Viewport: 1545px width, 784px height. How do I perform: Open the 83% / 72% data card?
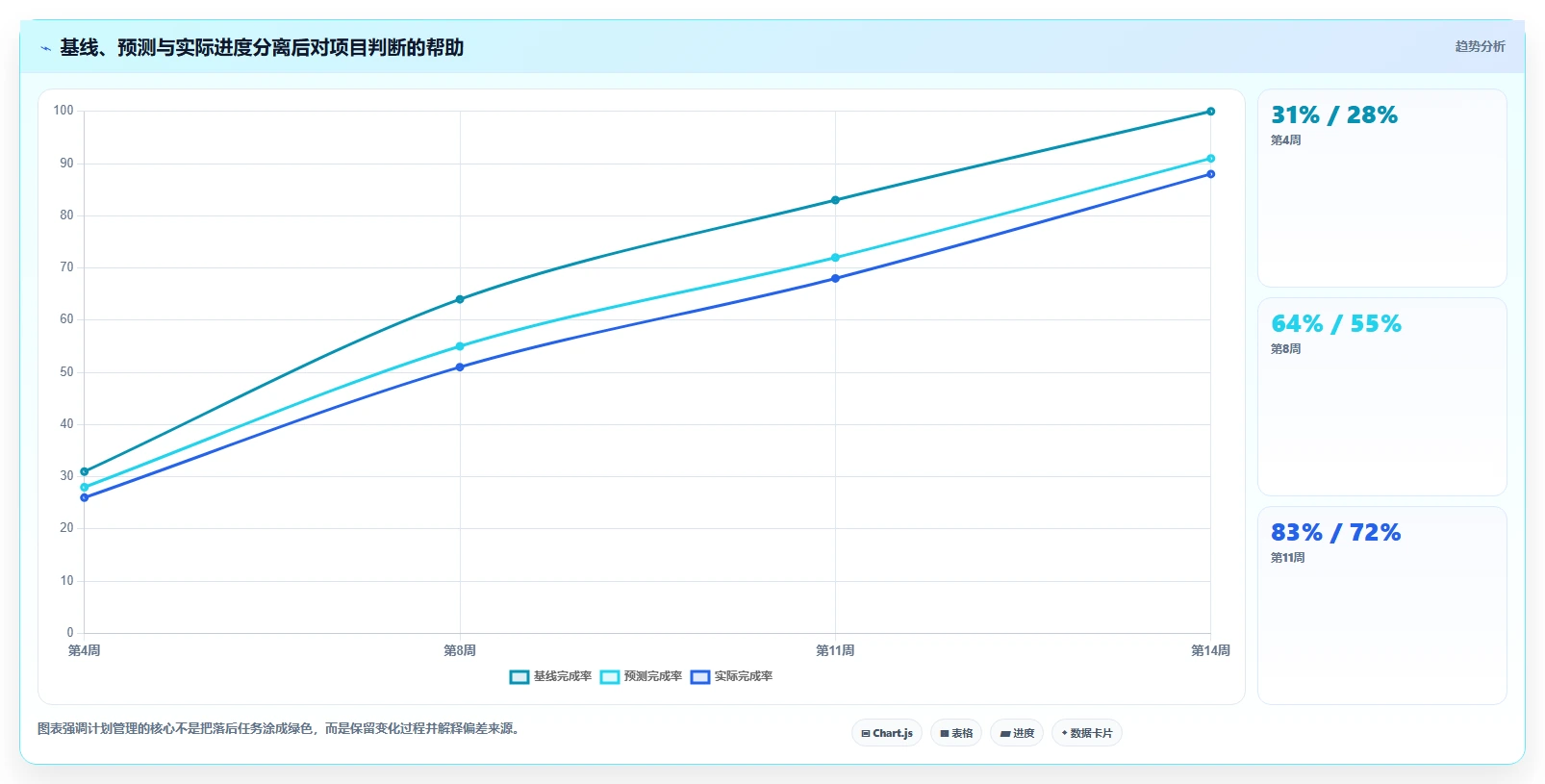(1382, 605)
